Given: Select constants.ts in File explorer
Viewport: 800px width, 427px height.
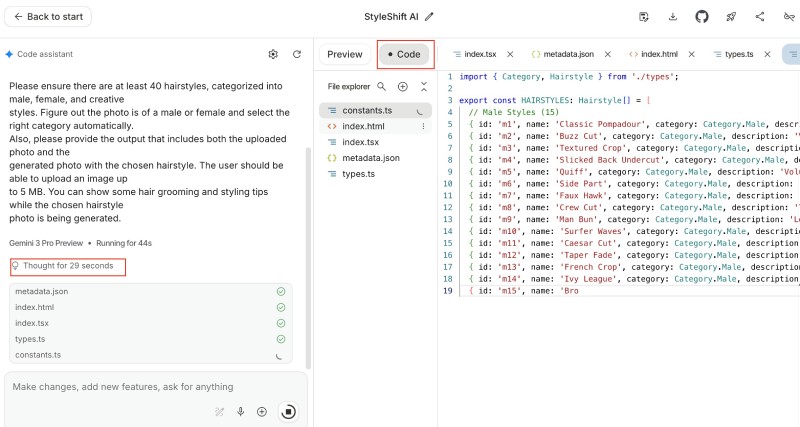Looking at the screenshot, I should tap(376, 110).
